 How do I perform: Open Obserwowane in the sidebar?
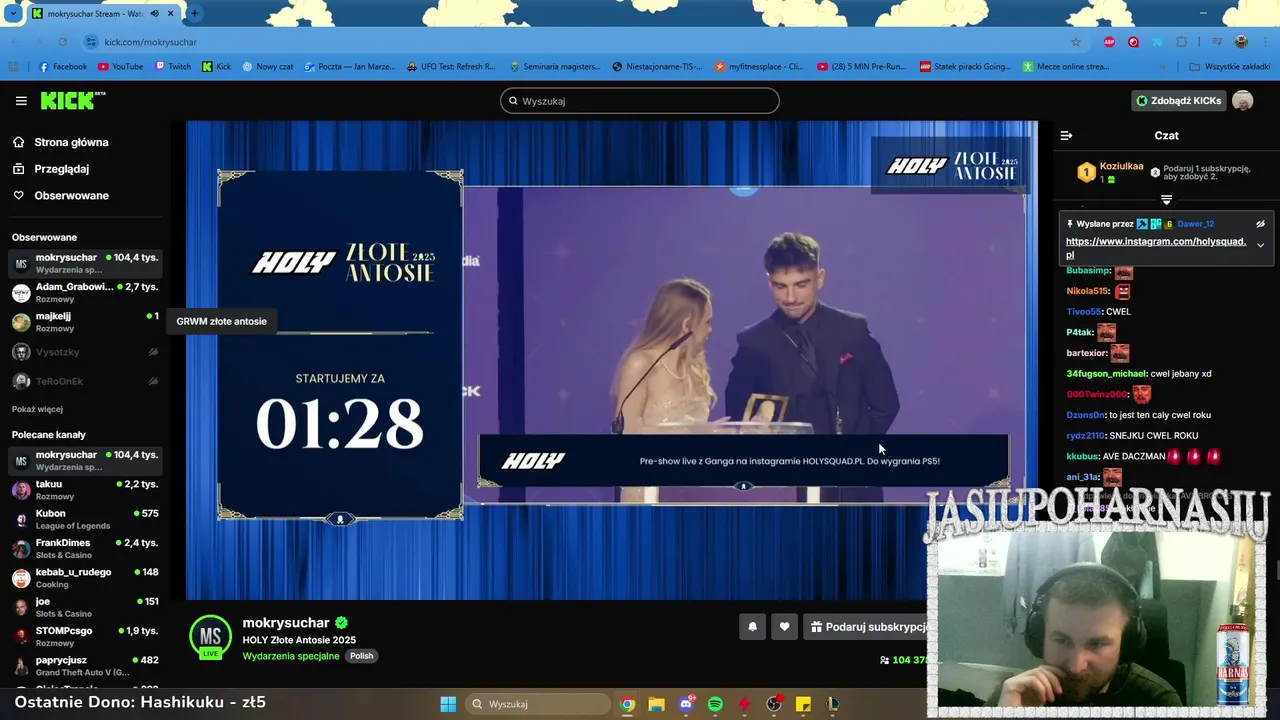tap(71, 196)
